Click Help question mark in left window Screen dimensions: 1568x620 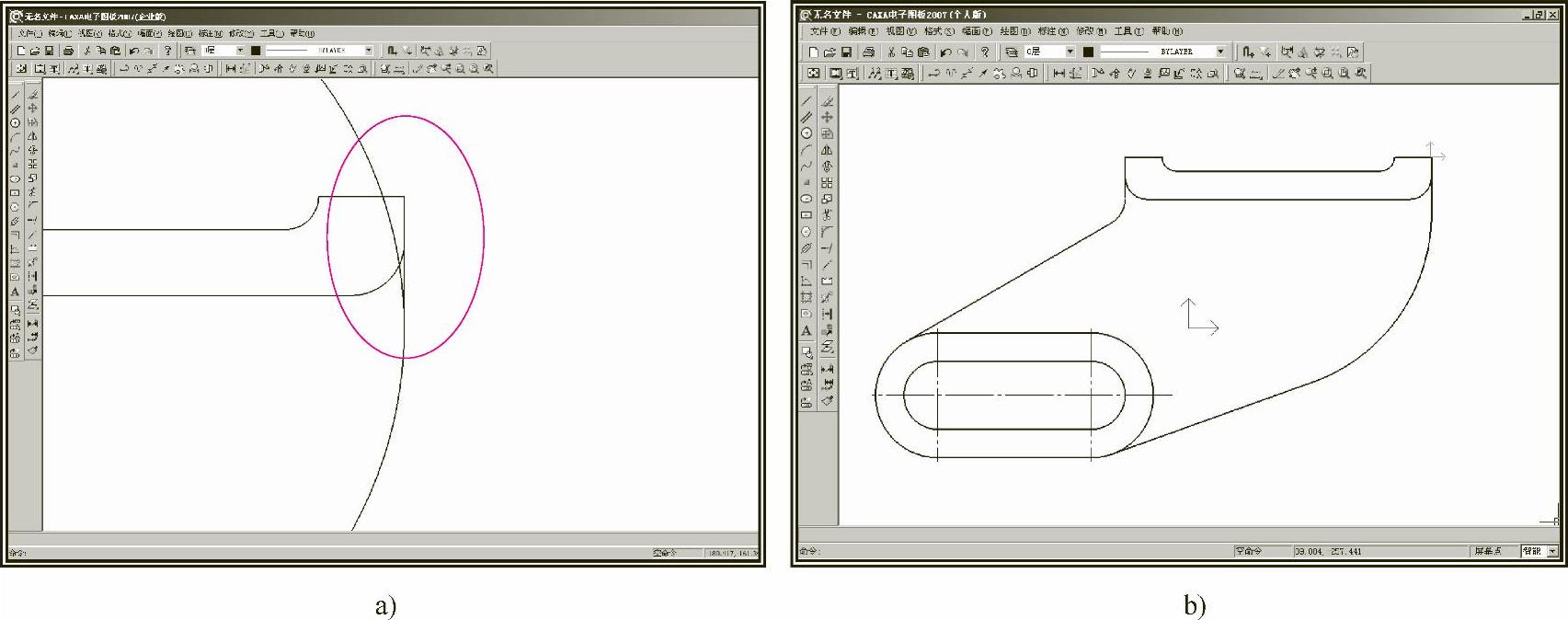click(167, 51)
